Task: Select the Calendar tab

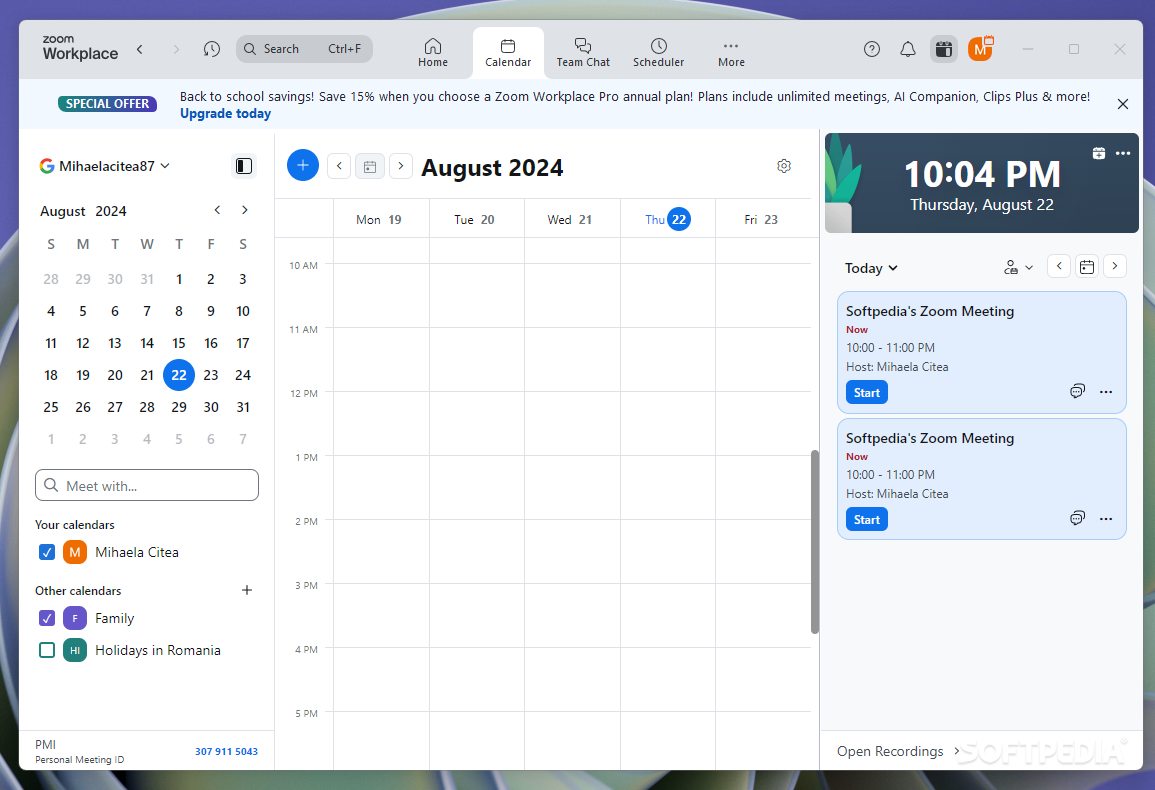Action: (x=508, y=52)
